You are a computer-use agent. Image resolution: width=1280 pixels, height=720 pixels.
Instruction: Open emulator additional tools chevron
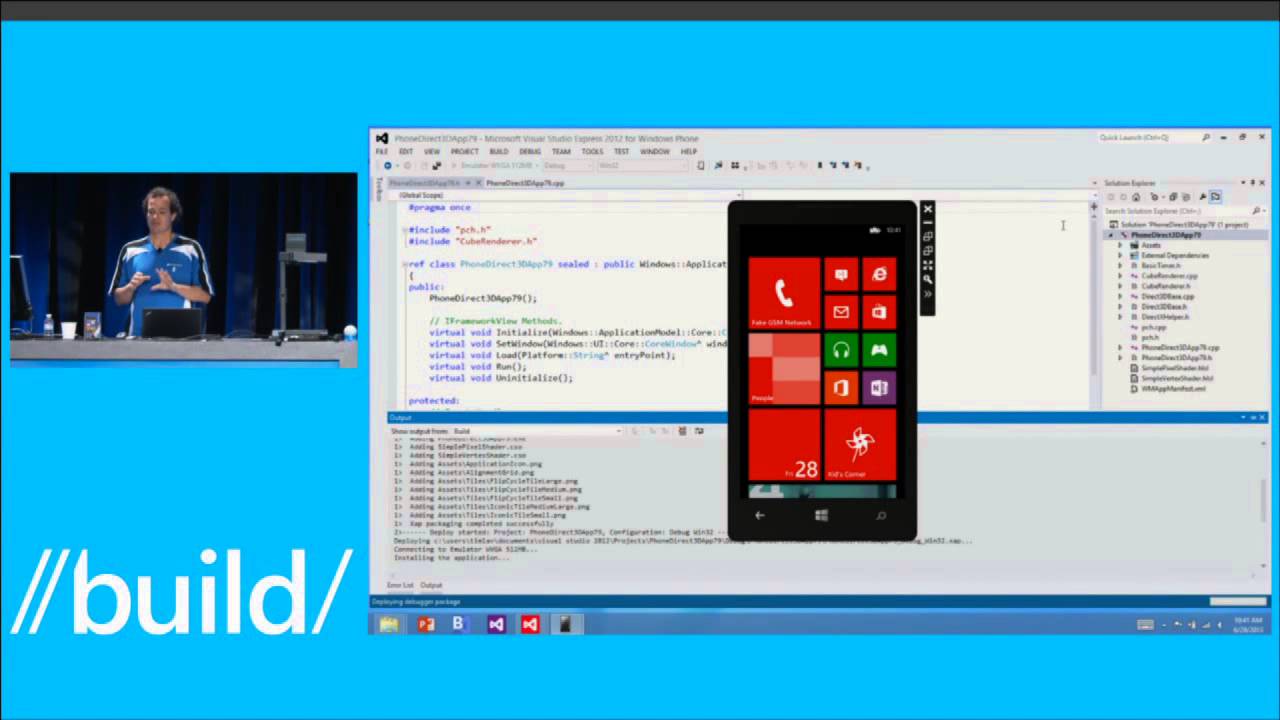point(927,294)
